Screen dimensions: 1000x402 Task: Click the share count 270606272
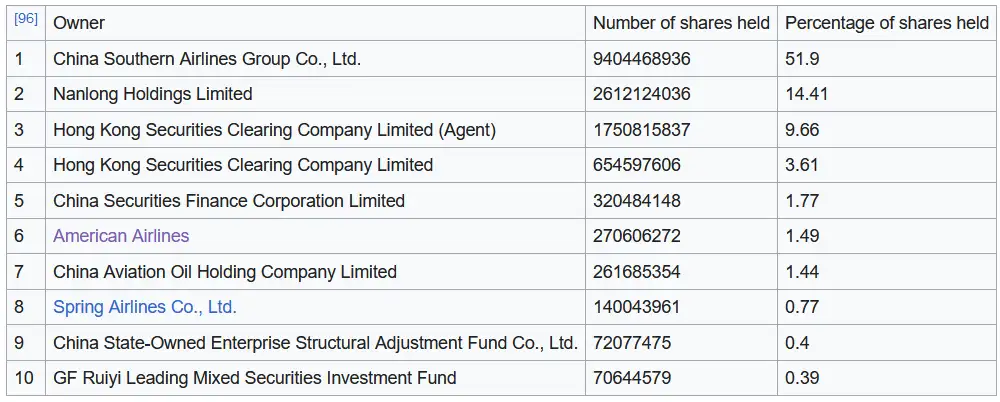point(637,236)
